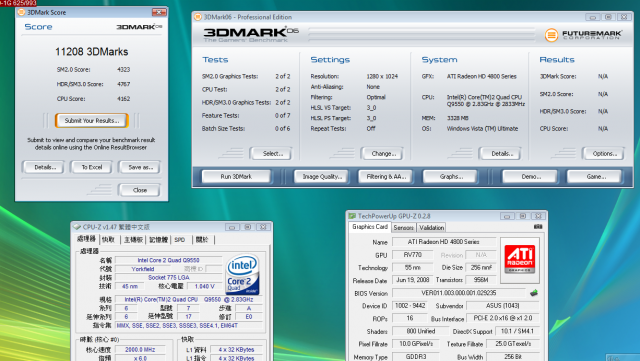The height and width of the screenshot is (361, 640).
Task: Click the CPU-Z instruction set field 'MMX, SSE, SSE2...'
Action: (x=189, y=325)
